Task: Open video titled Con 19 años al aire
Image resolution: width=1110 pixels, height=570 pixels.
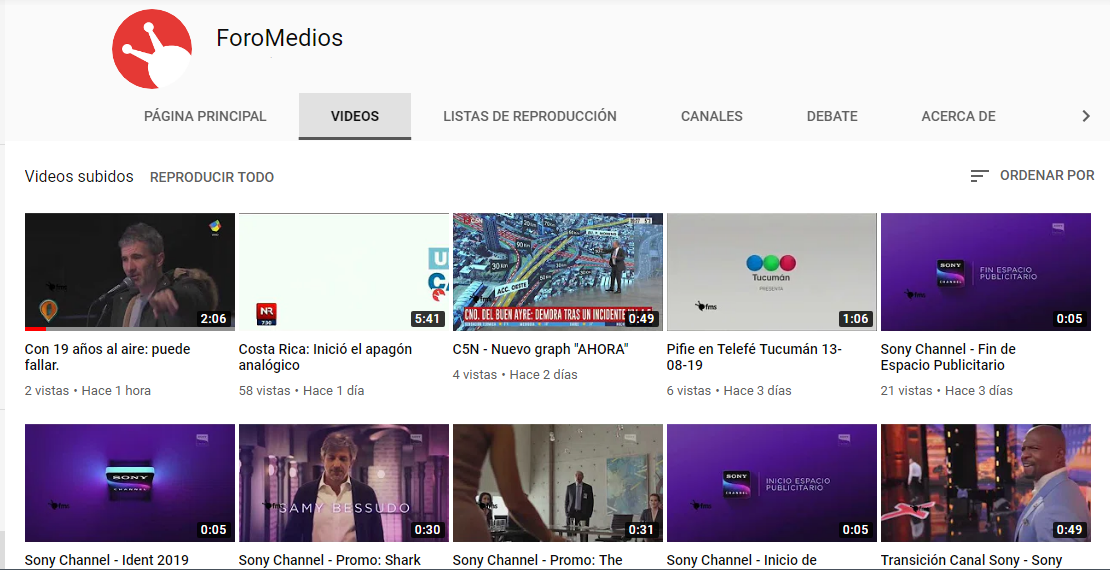Action: coord(108,358)
